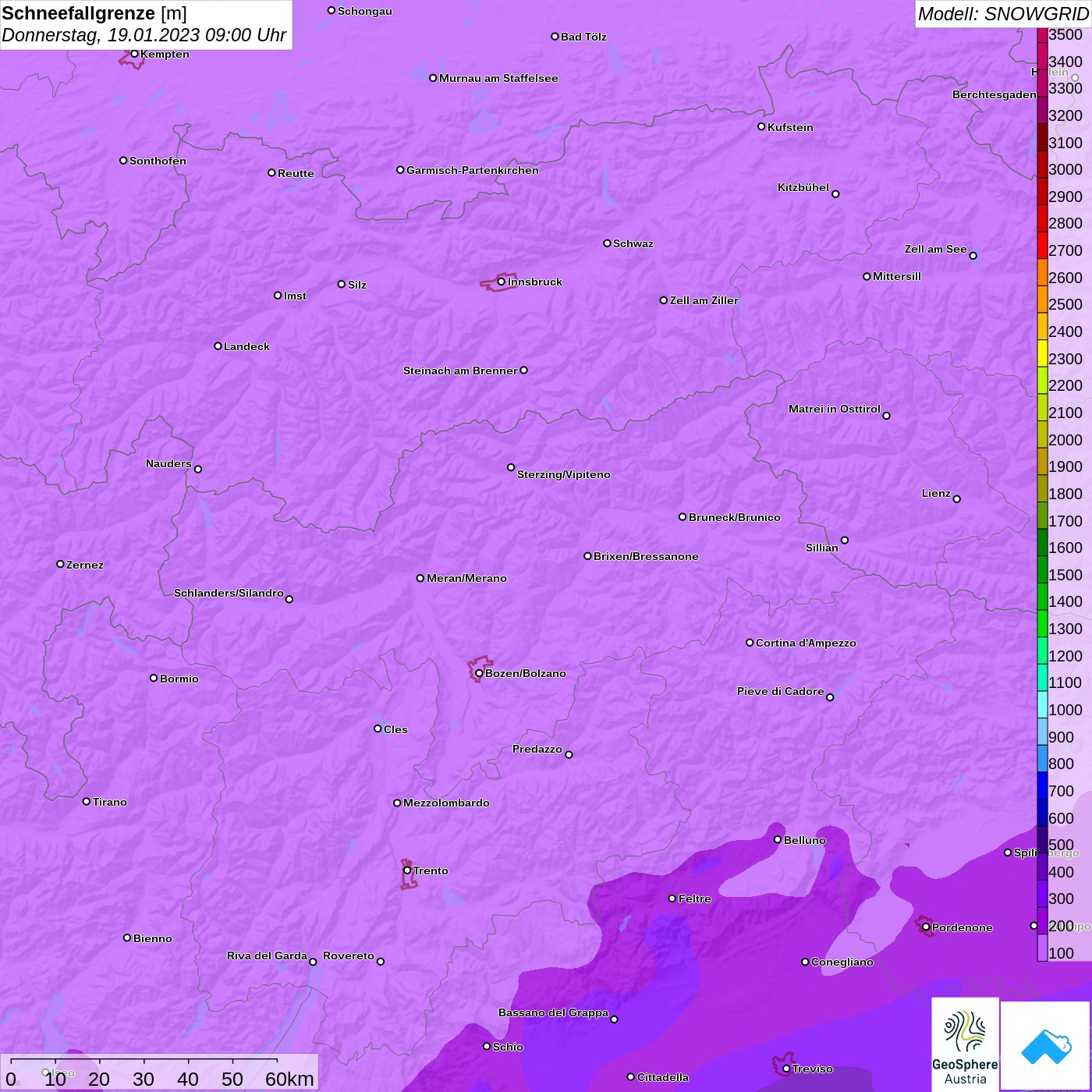Click the Riva del Garda label
The width and height of the screenshot is (1092, 1092).
click(x=267, y=955)
